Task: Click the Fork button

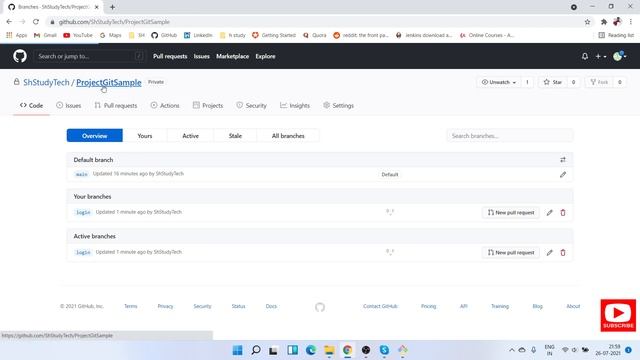Action: point(599,82)
